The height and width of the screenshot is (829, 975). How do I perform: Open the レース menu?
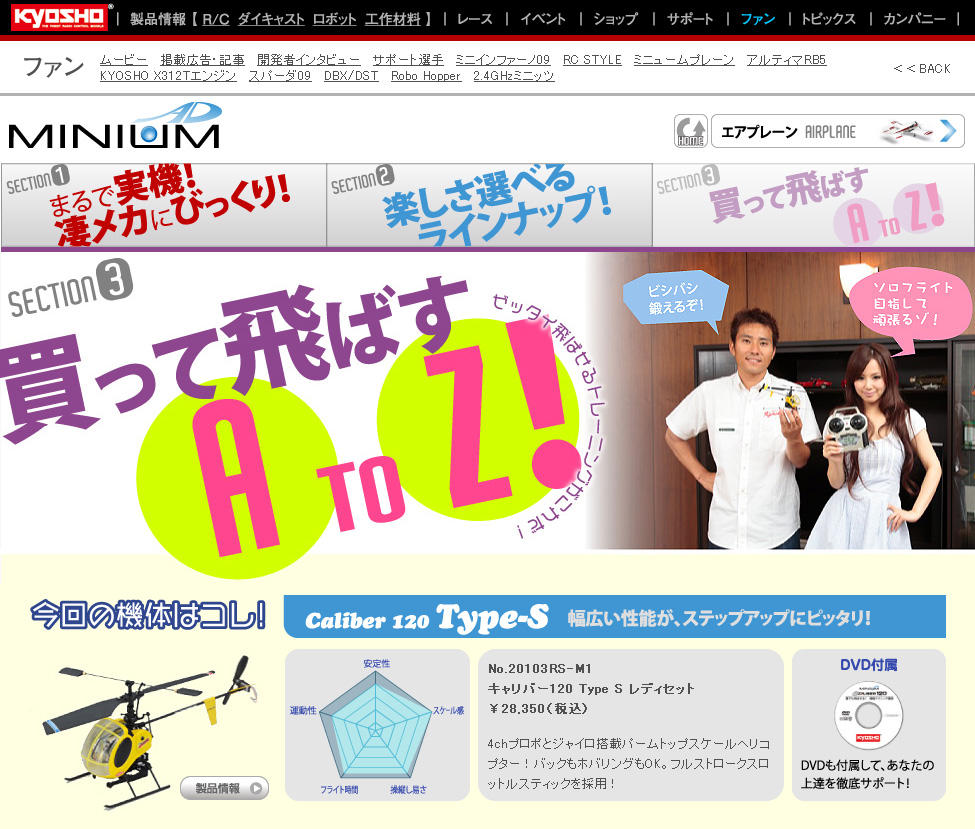coord(474,19)
